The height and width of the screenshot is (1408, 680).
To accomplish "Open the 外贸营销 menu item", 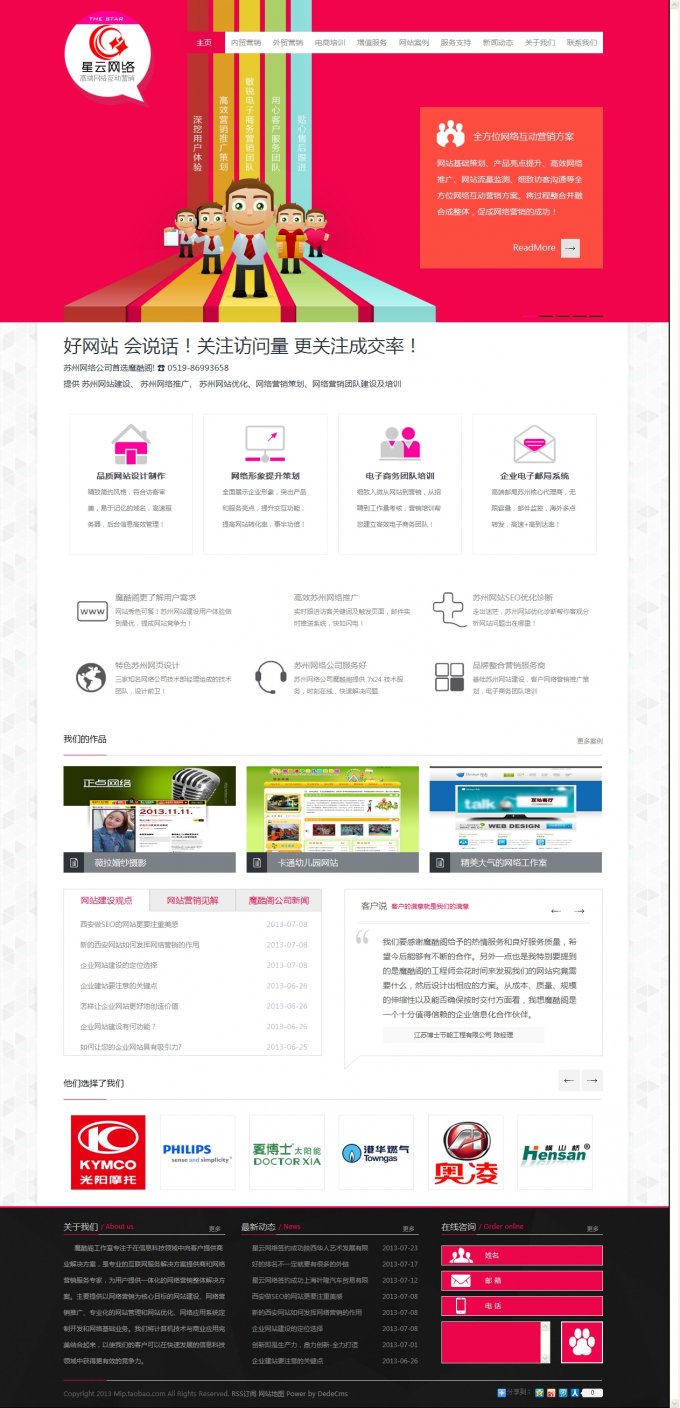I will 288,43.
